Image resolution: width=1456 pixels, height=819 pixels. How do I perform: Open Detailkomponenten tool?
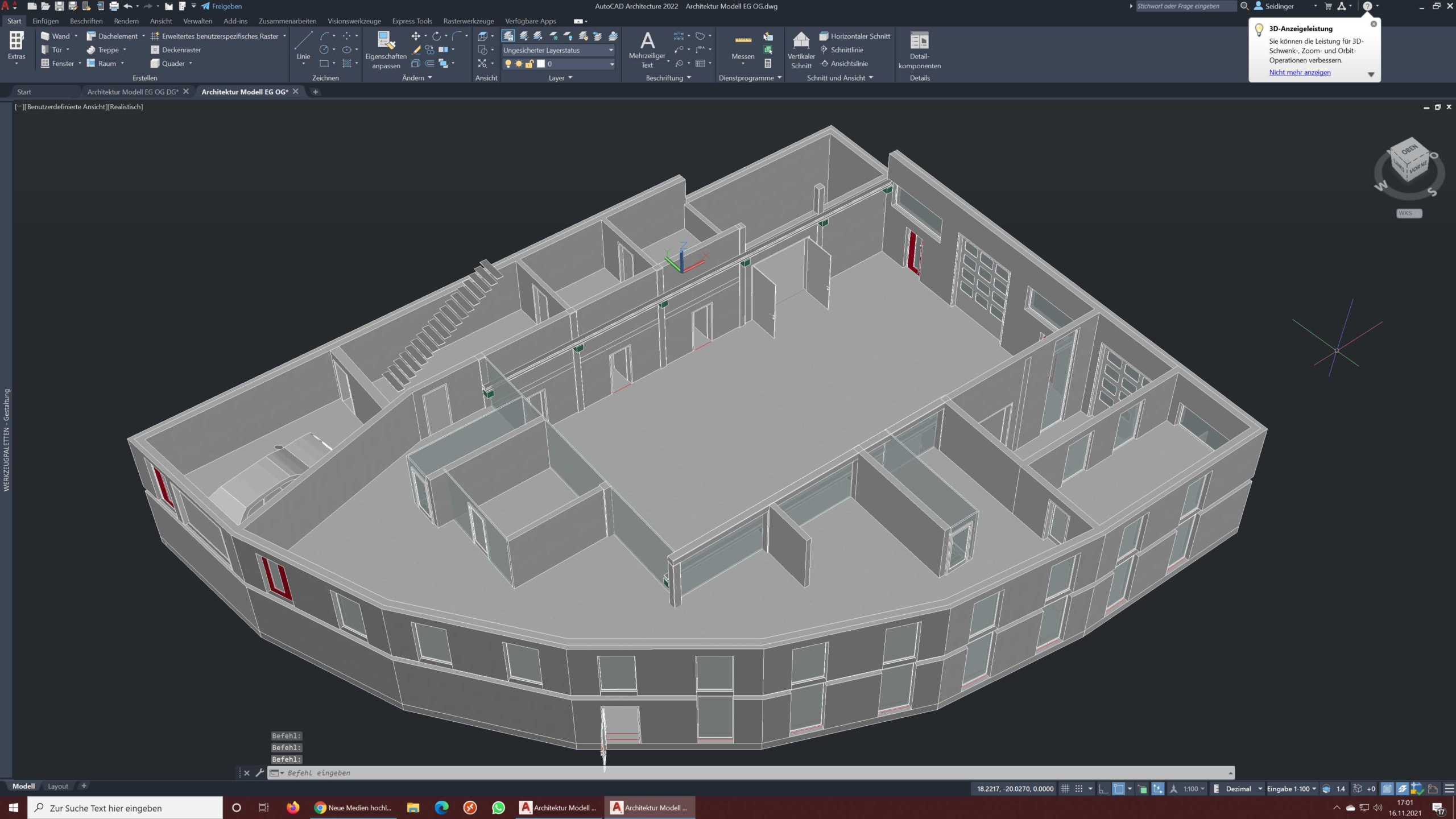pos(919,50)
